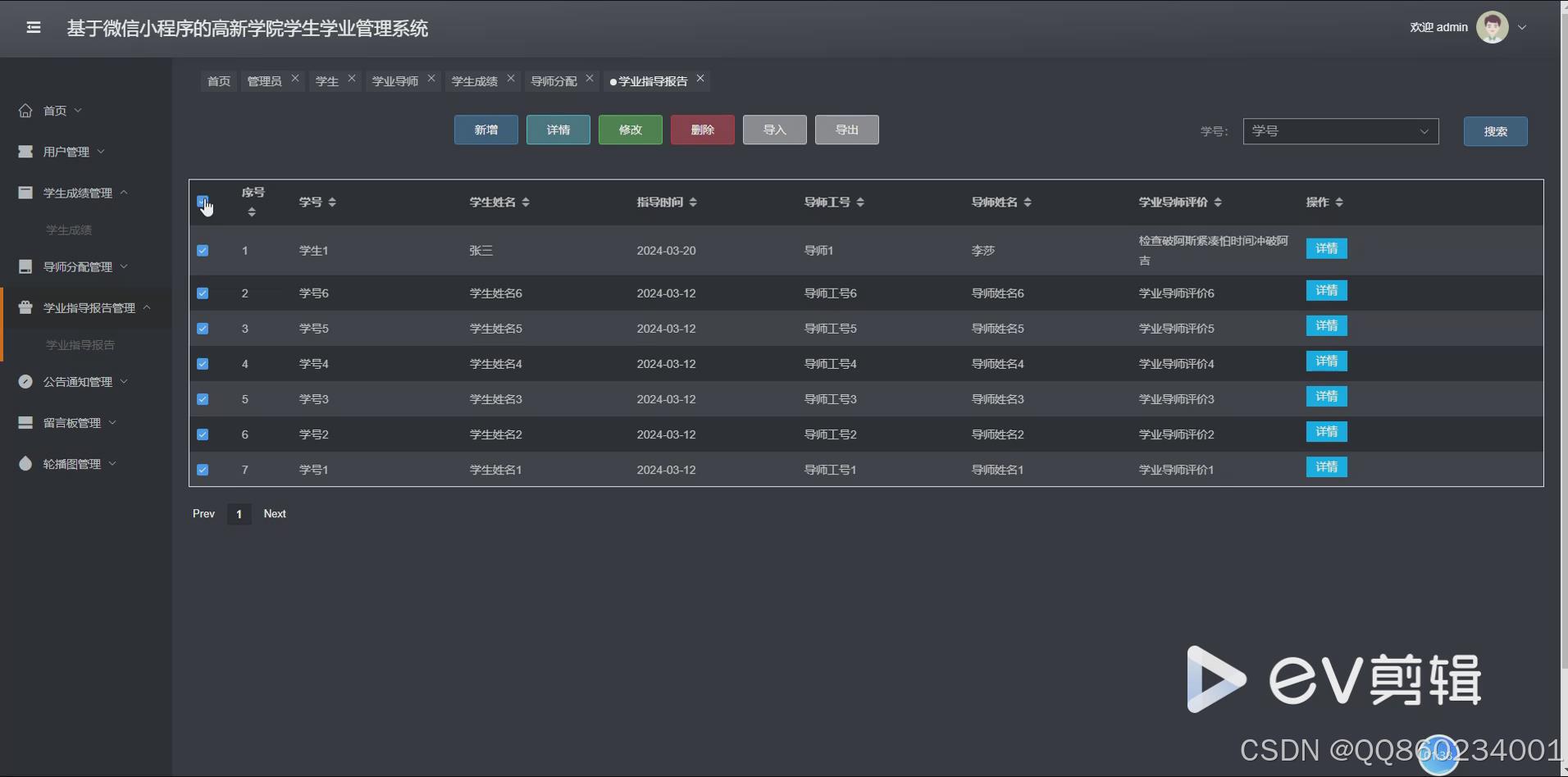This screenshot has width=1568, height=777.
Task: Open the admin account dropdown arrow
Action: [1522, 27]
